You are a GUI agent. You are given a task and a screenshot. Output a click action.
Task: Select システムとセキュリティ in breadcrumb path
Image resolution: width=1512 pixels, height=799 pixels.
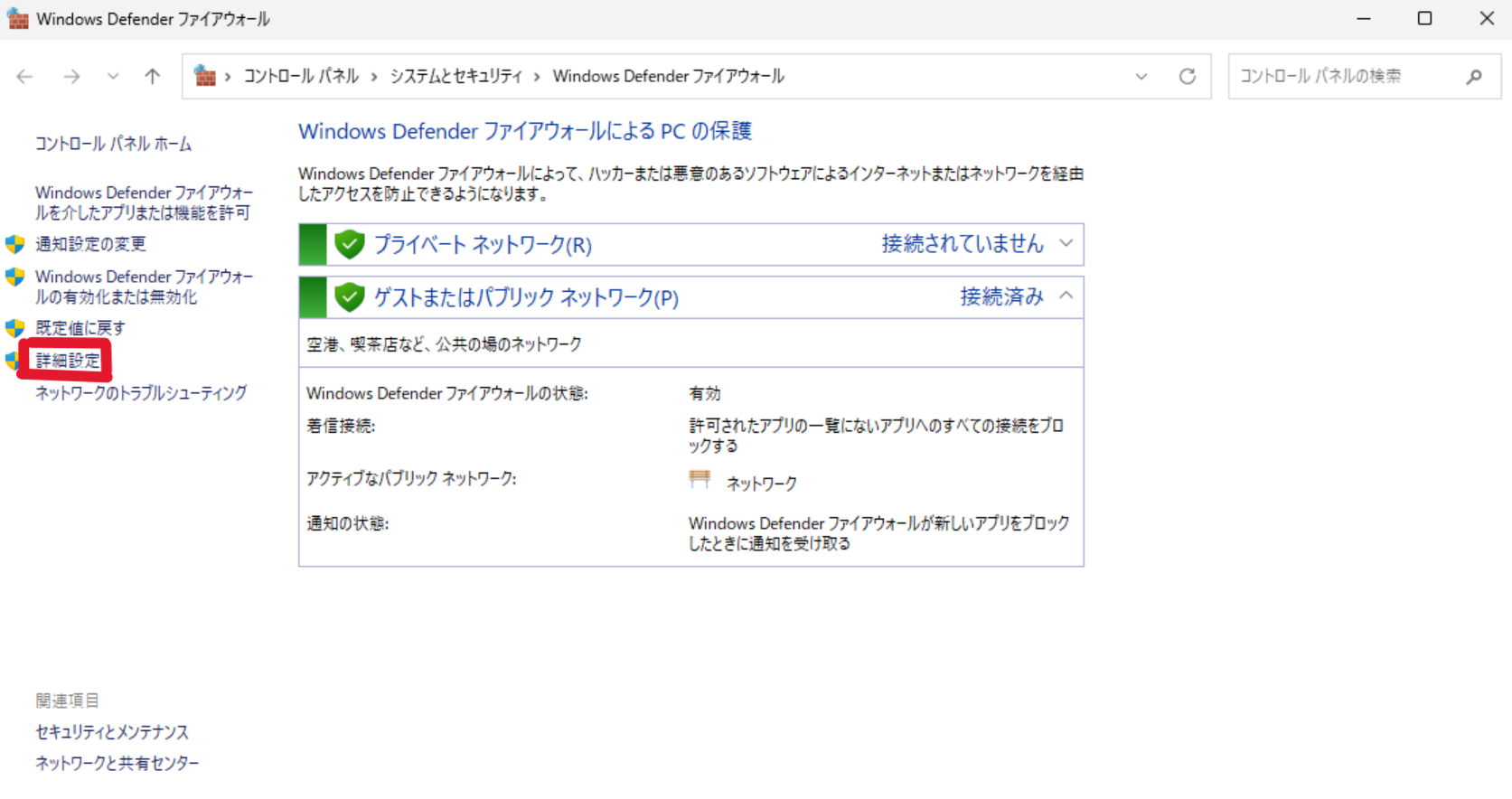[x=455, y=77]
